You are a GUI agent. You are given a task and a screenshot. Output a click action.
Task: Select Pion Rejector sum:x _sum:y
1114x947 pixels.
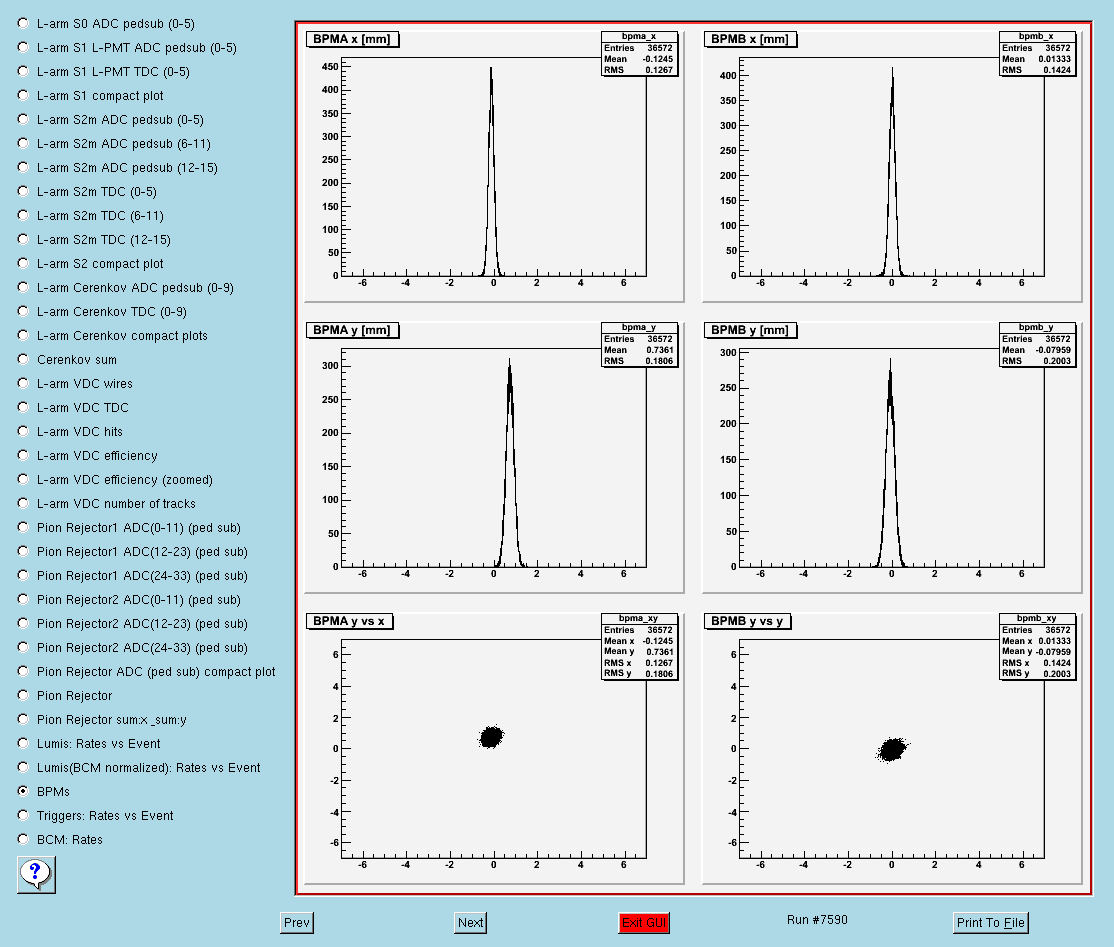(23, 720)
